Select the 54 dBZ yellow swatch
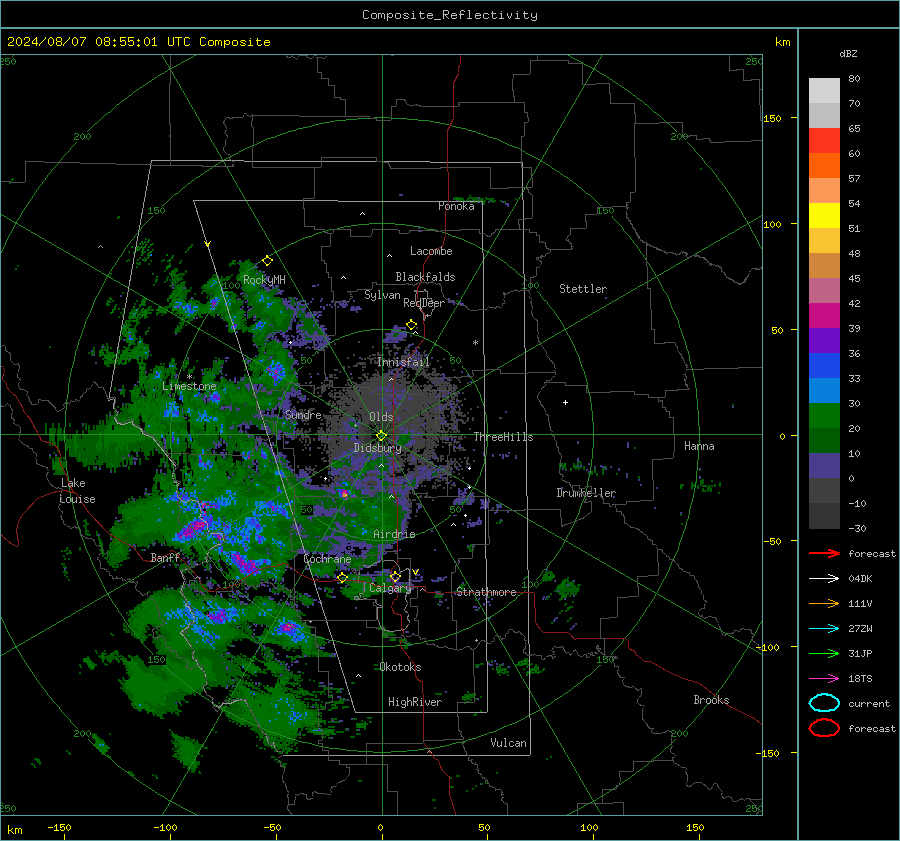The height and width of the screenshot is (841, 900). click(824, 215)
